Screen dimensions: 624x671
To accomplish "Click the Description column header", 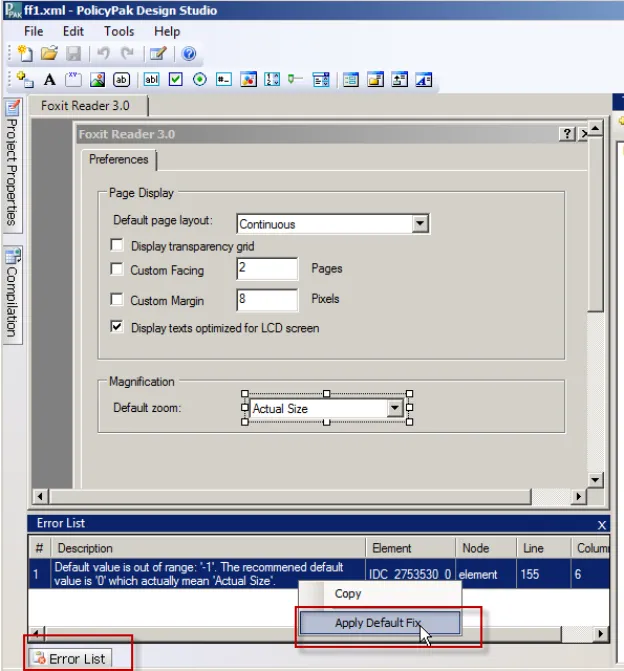I will coord(208,548).
